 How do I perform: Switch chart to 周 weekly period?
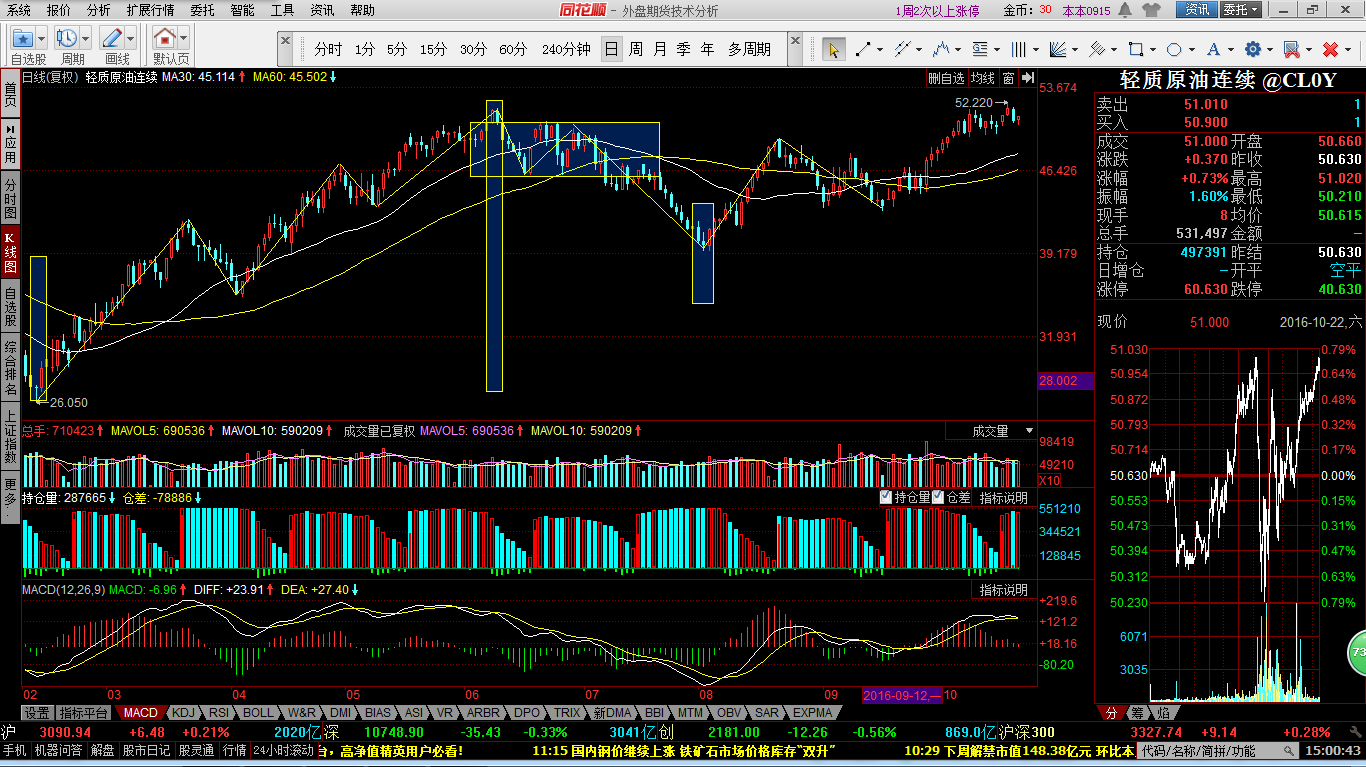(636, 49)
